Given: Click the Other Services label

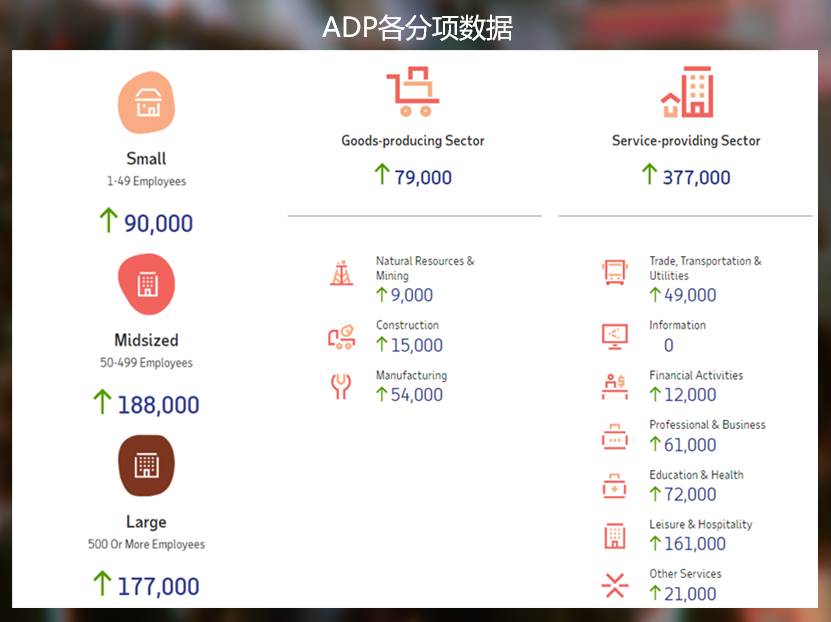Looking at the screenshot, I should pyautogui.click(x=685, y=574).
